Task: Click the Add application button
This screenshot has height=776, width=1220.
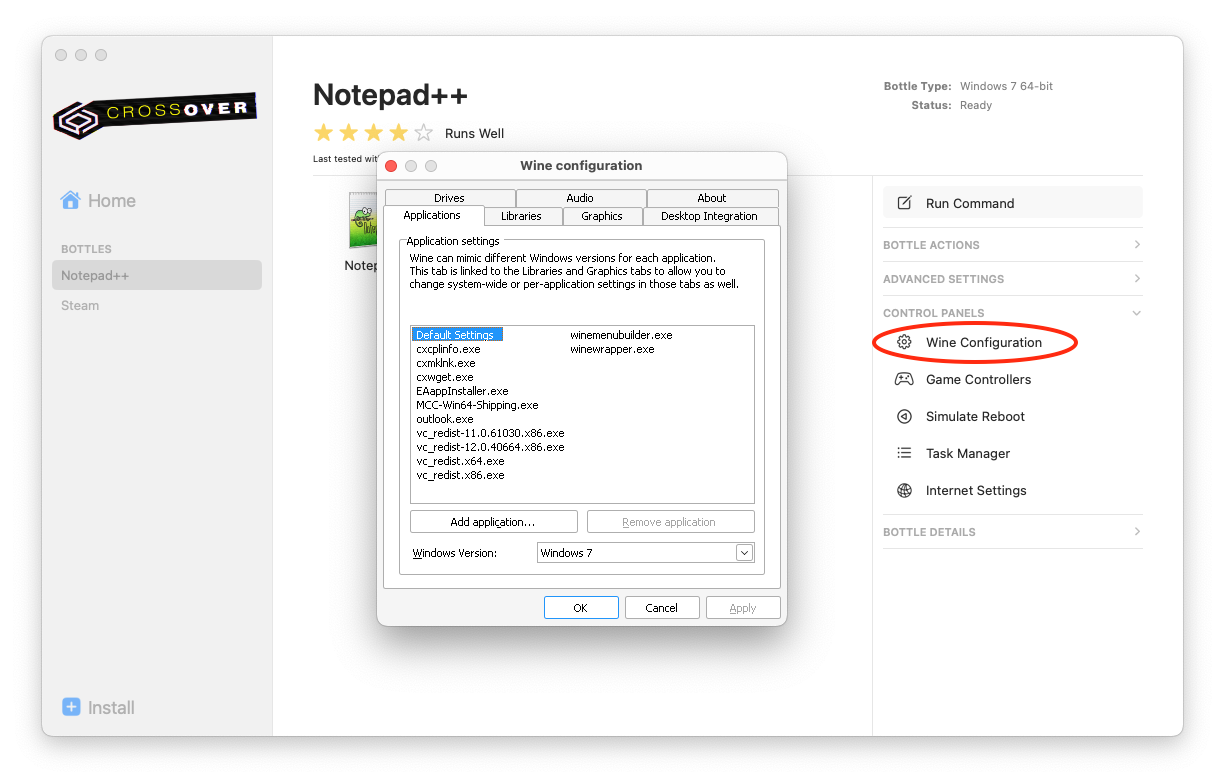Action: coord(493,522)
